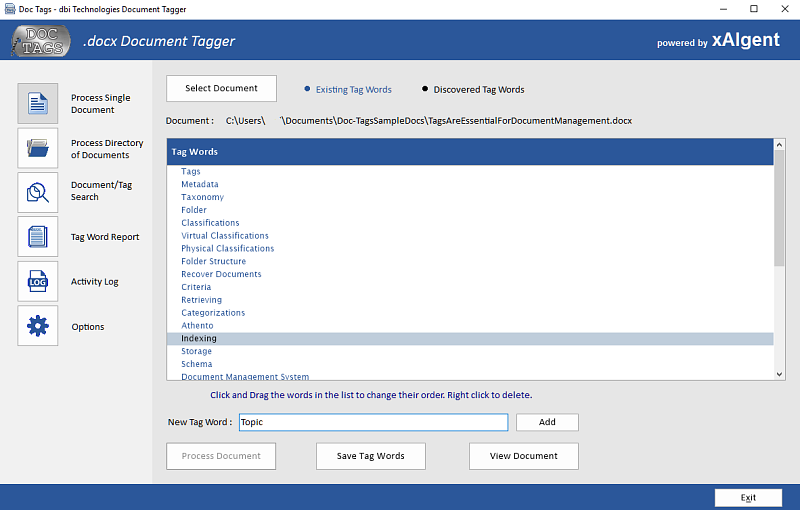Open Process Directory of Documents folder icon
The image size is (800, 510).
tap(38, 148)
